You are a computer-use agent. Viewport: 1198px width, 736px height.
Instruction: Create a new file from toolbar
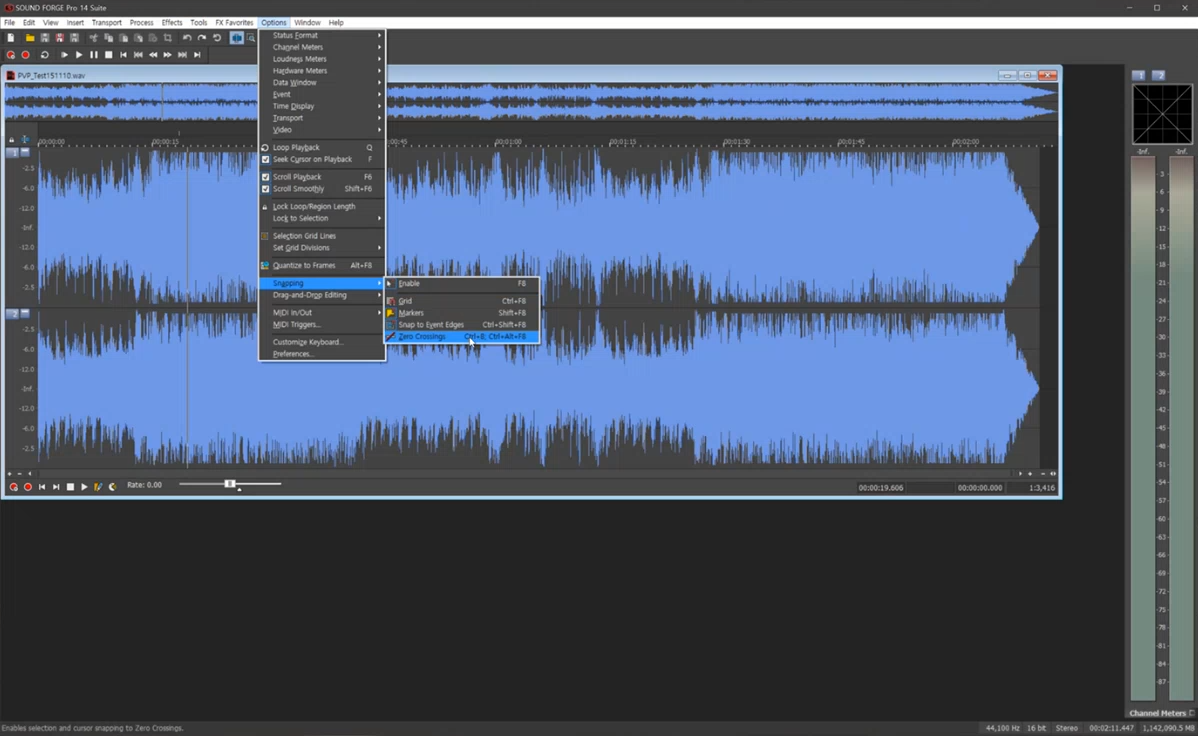pyautogui.click(x=11, y=37)
